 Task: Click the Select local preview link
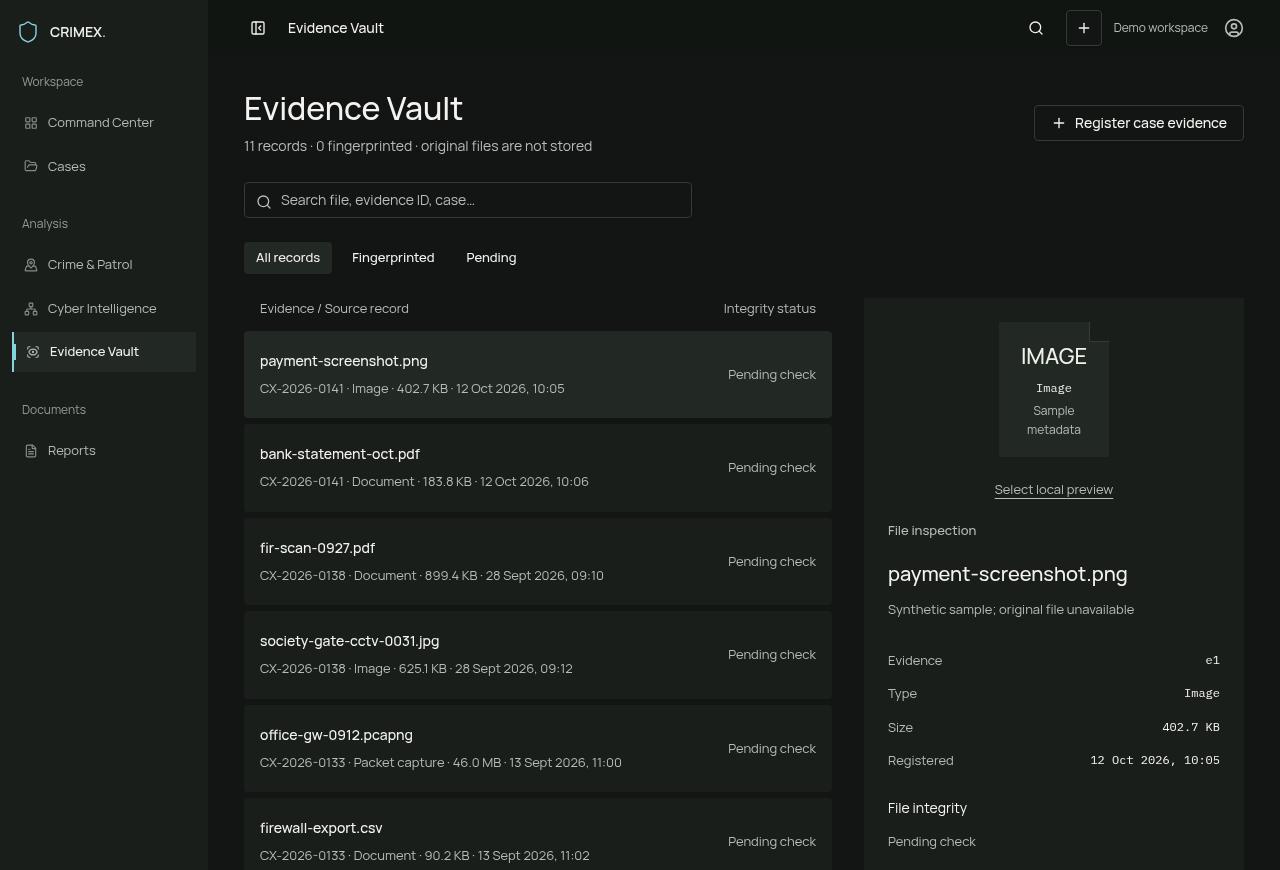point(1054,490)
